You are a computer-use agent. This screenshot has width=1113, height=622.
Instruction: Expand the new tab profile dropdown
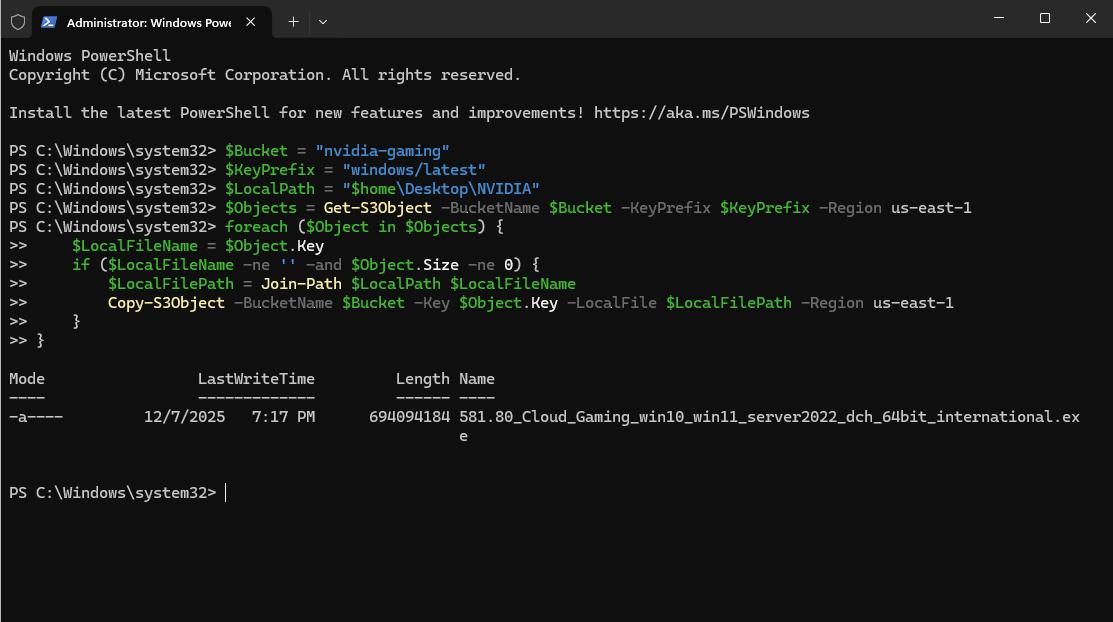323,22
